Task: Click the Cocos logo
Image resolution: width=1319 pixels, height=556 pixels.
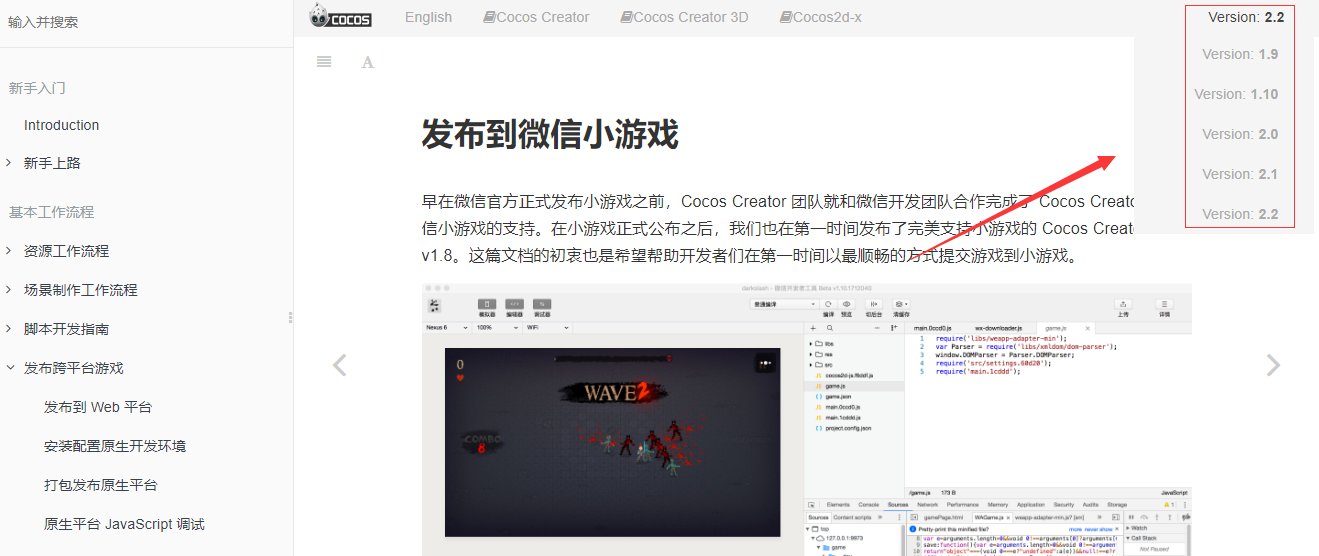Action: pyautogui.click(x=340, y=16)
